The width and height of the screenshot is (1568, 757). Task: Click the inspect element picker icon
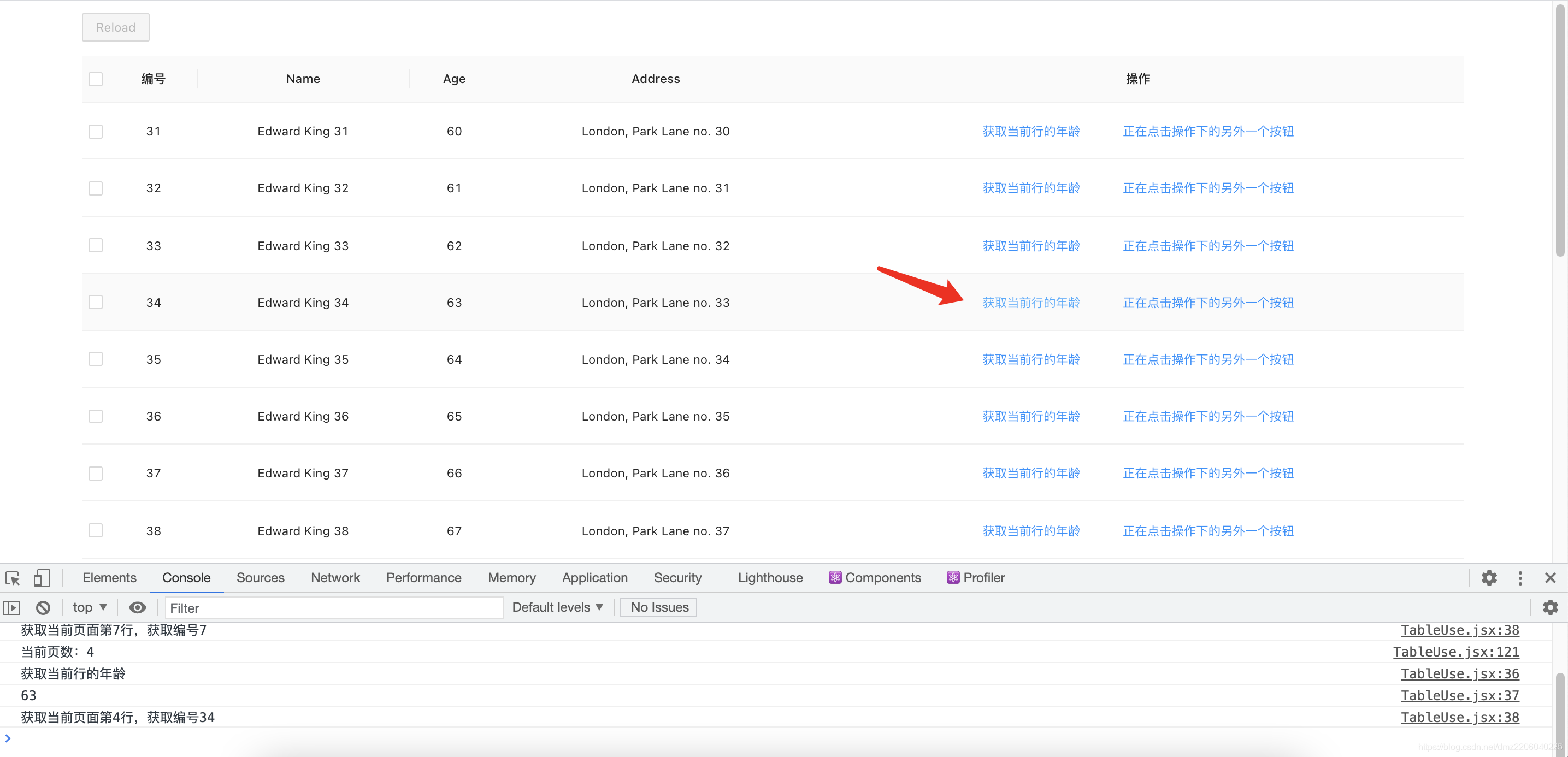tap(13, 577)
